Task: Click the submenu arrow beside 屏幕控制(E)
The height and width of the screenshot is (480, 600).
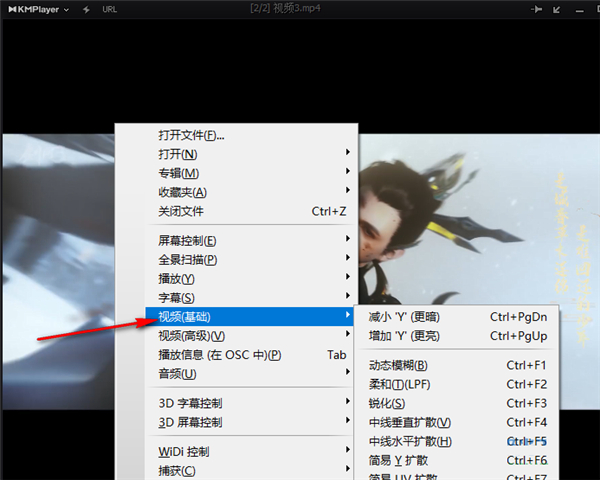Action: click(x=347, y=238)
